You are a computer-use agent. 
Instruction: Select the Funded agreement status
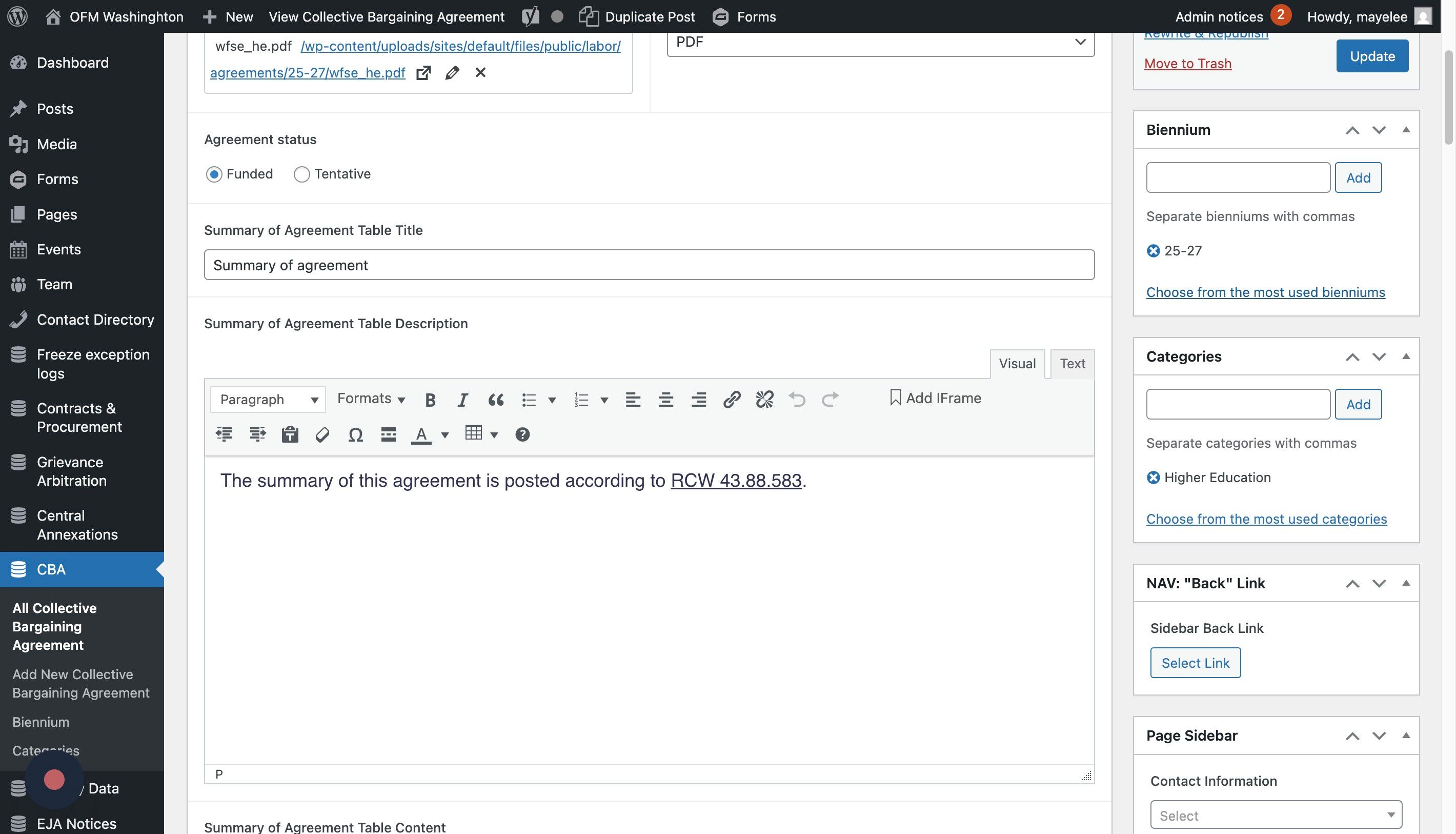(214, 174)
